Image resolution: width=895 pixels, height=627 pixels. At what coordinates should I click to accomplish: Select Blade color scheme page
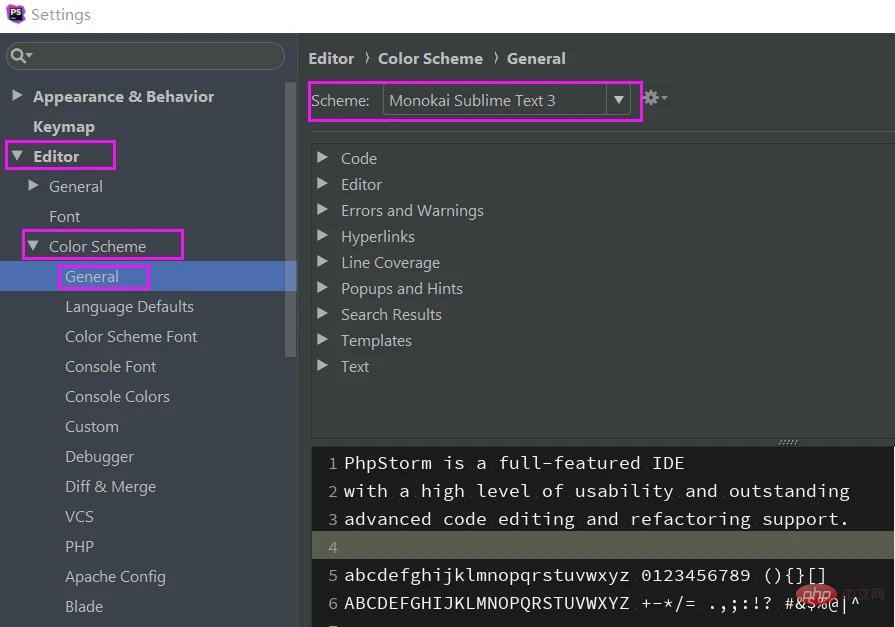coord(84,606)
